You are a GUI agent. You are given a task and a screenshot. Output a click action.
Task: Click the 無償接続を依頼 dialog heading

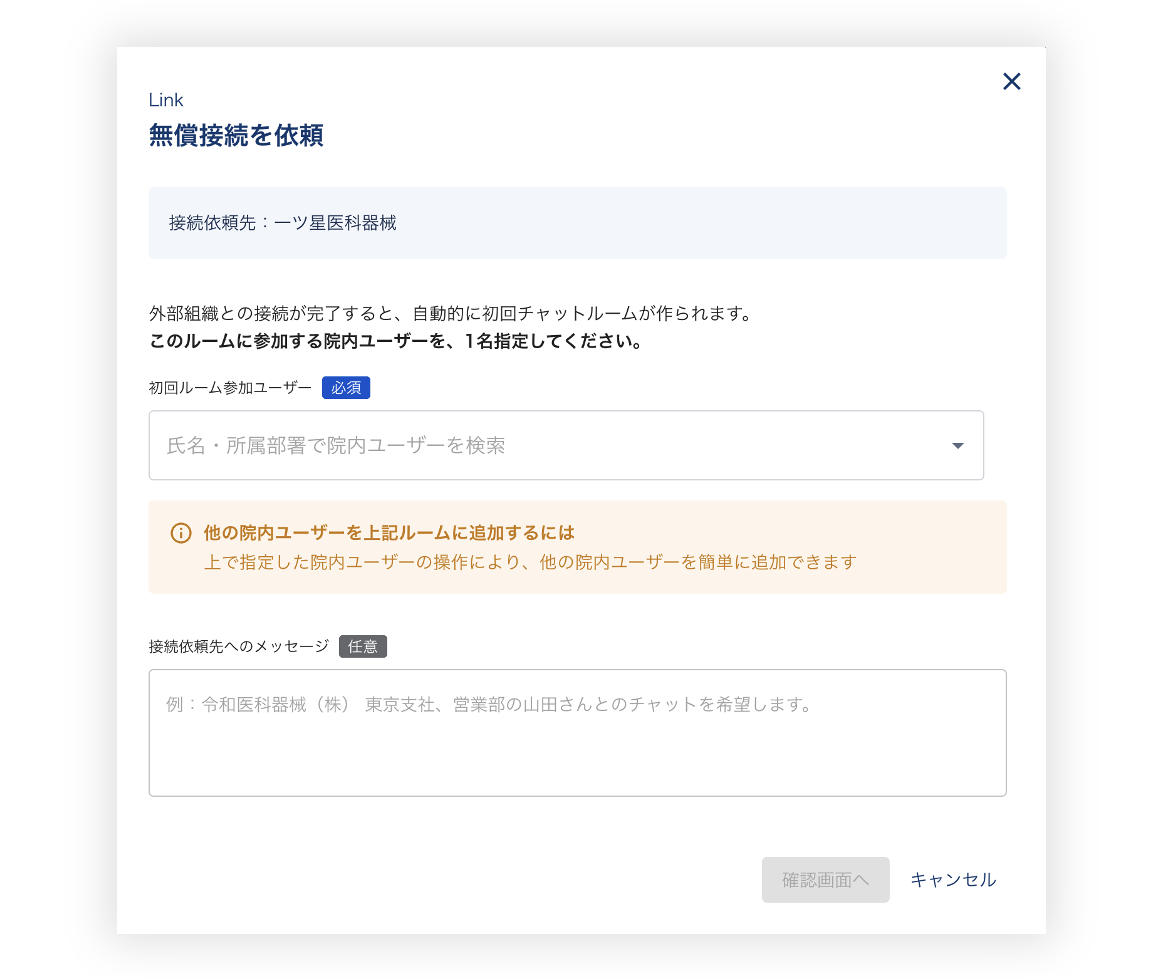click(x=236, y=136)
